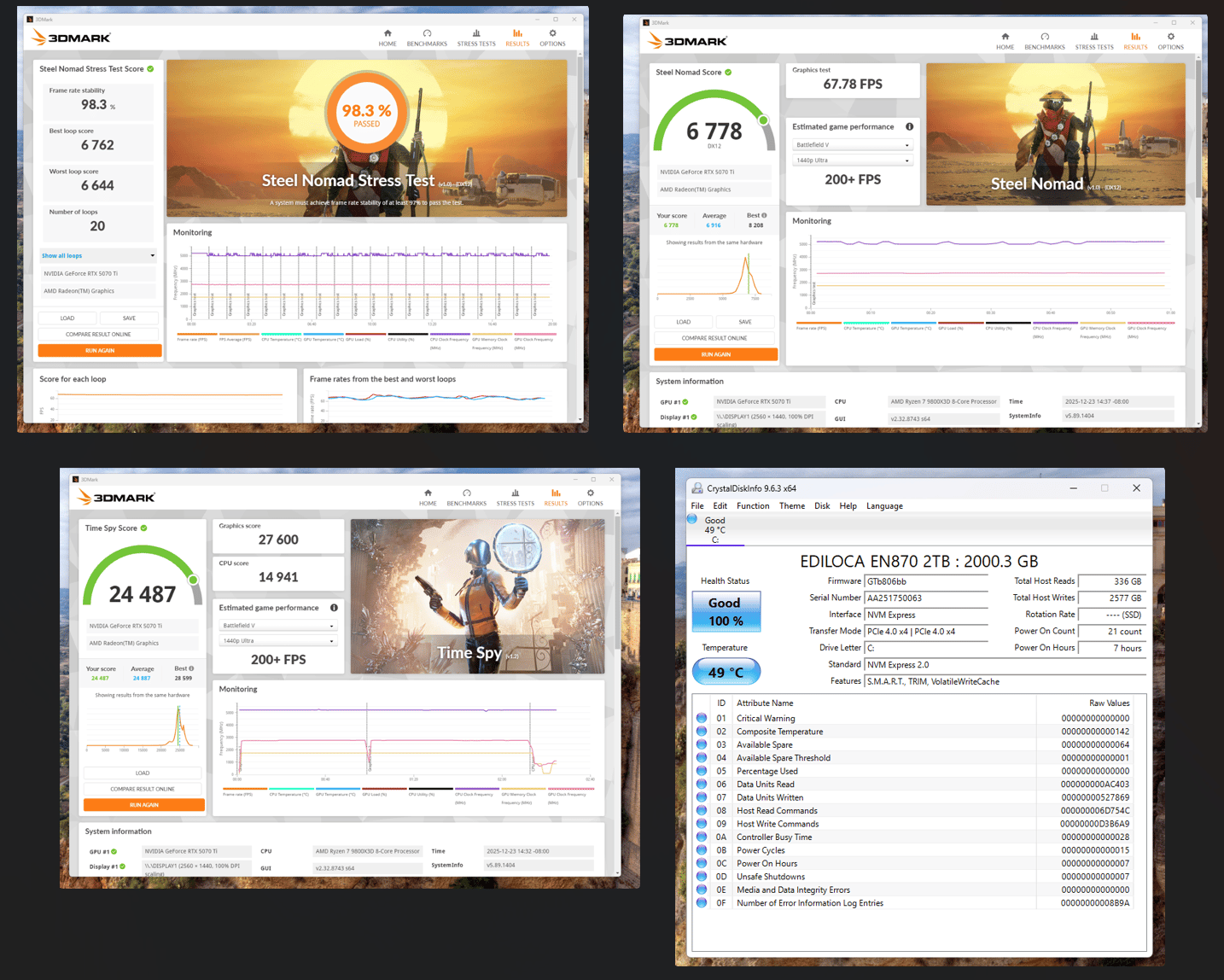Screen dimensions: 1224x980
Task: Open Options gear in Time Spy window
Action: 591,498
